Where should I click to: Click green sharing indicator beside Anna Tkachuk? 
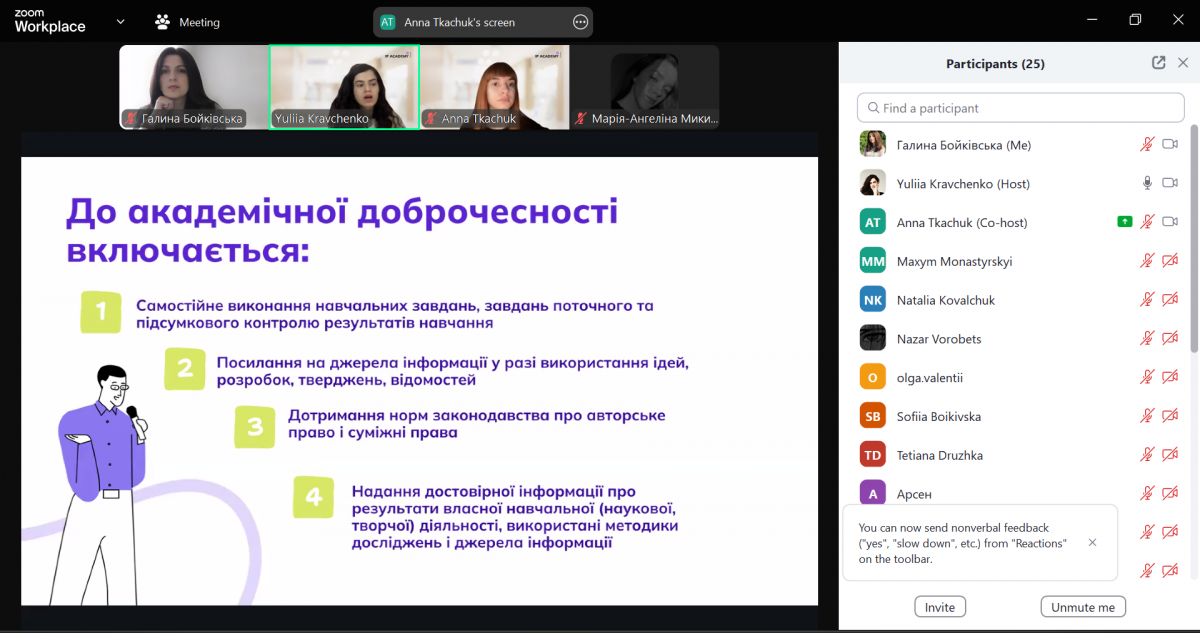coord(1125,222)
